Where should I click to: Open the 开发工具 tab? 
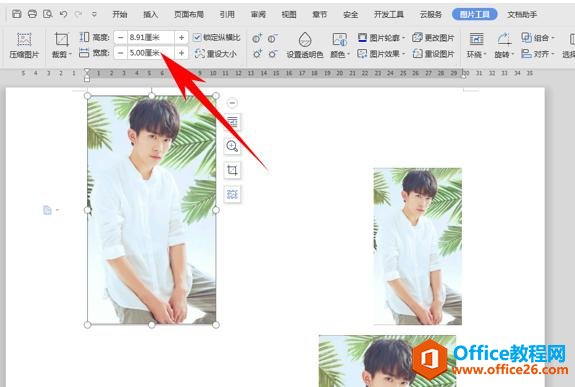click(x=389, y=14)
